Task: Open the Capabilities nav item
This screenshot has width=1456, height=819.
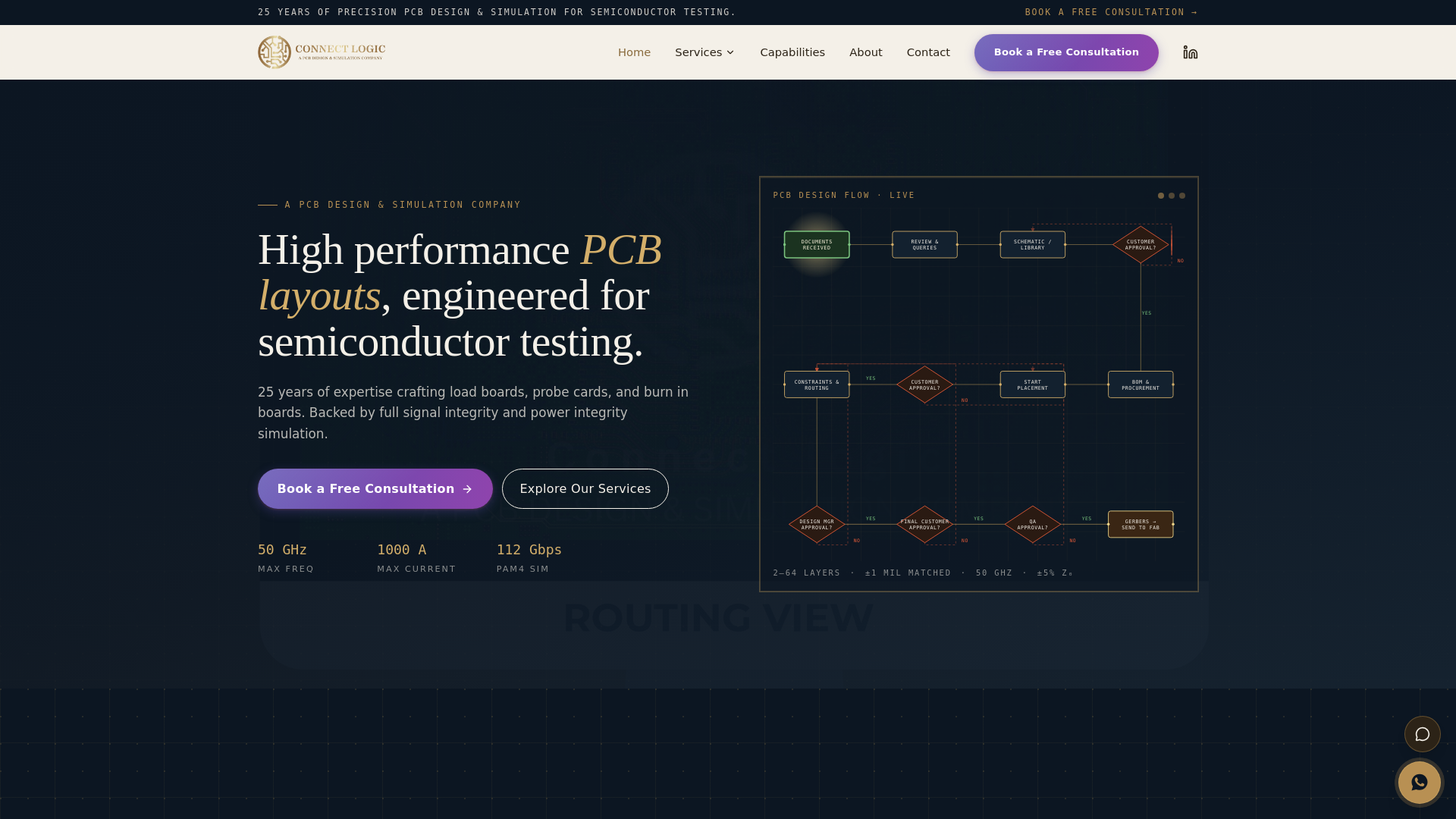Action: [792, 52]
